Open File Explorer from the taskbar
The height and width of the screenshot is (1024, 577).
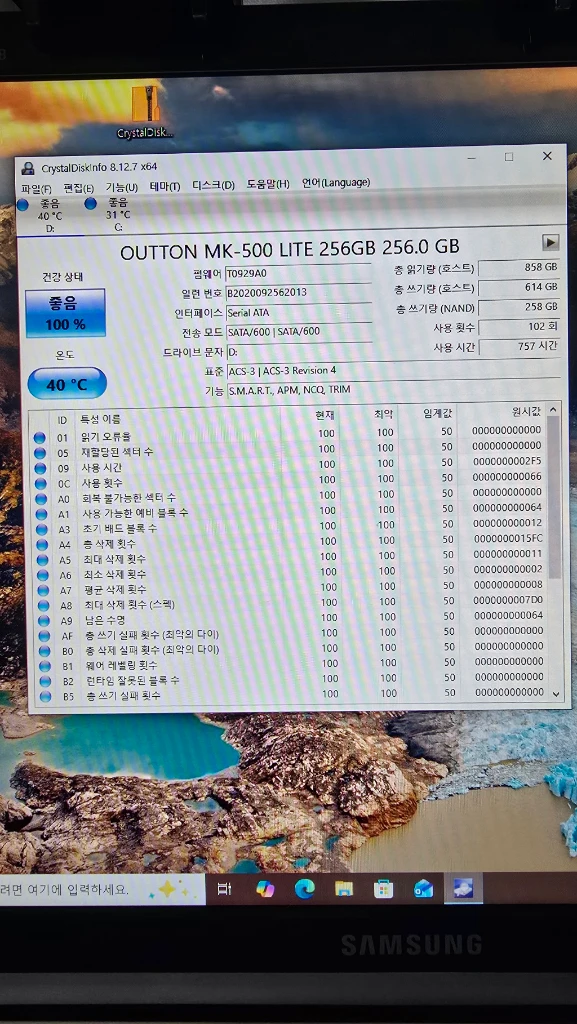tap(344, 889)
